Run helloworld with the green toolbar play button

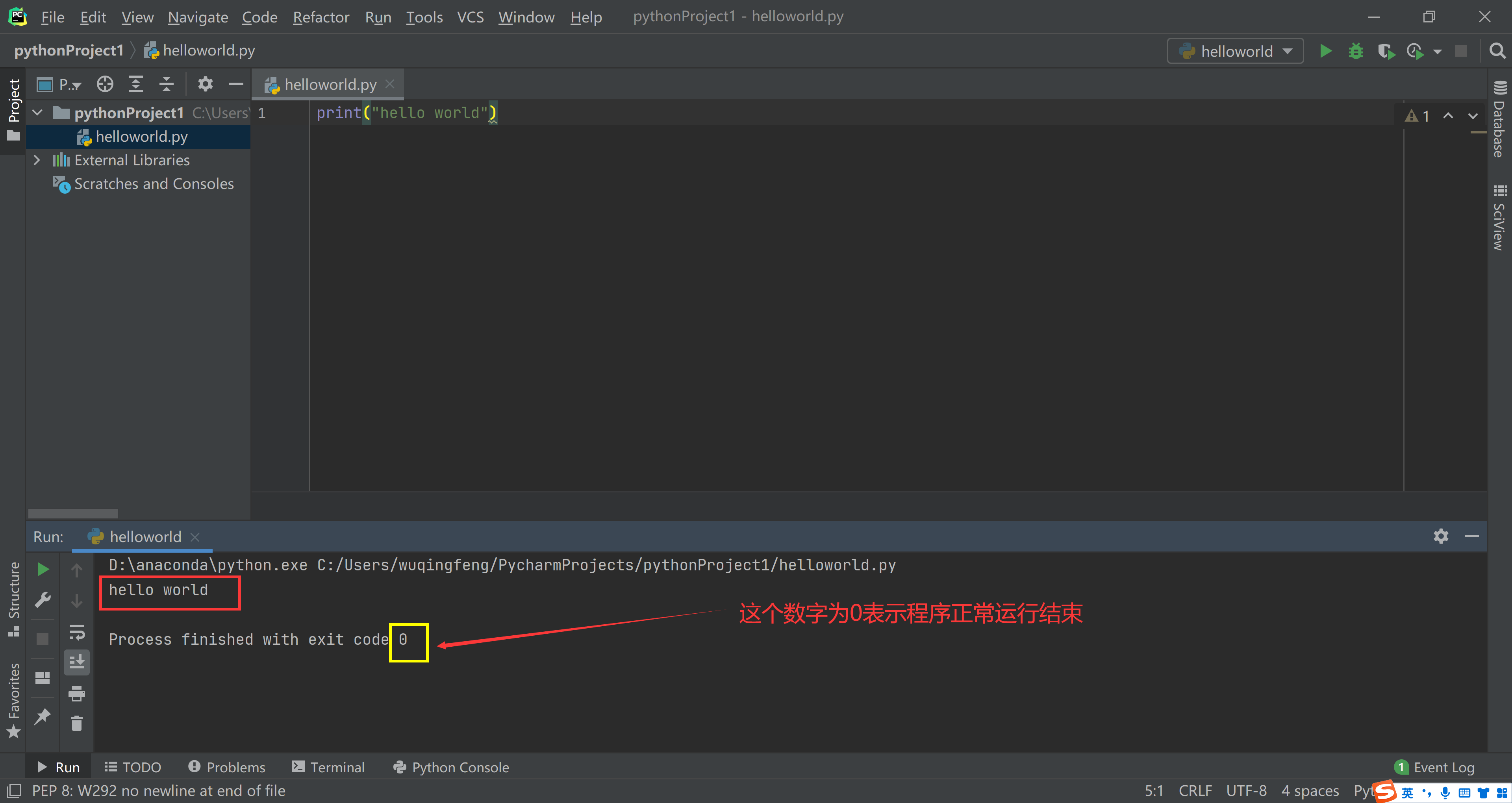[x=1325, y=51]
